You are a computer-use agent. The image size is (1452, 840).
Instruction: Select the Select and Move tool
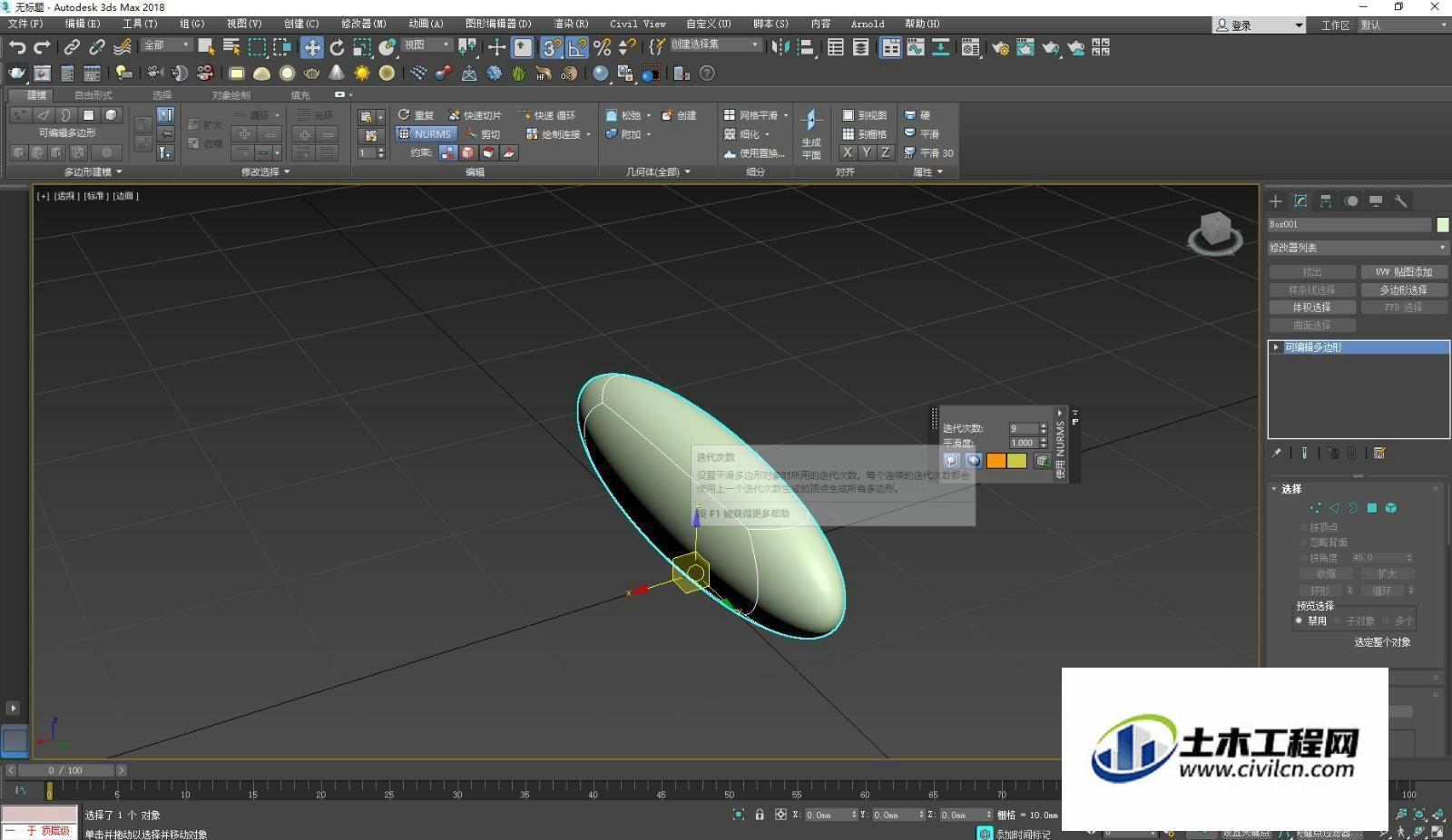coord(311,47)
